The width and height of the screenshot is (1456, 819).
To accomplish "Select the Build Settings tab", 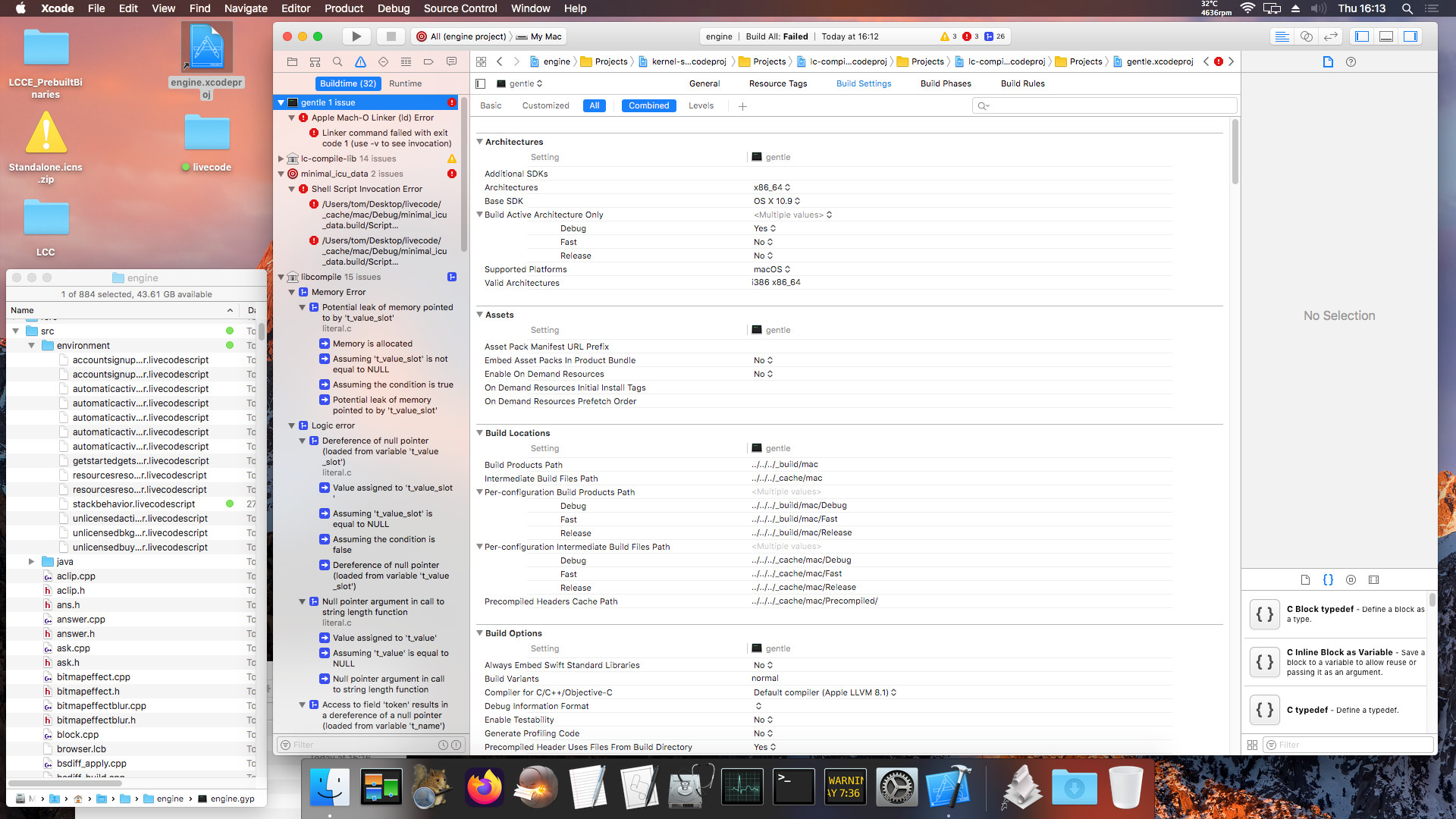I will (x=863, y=83).
